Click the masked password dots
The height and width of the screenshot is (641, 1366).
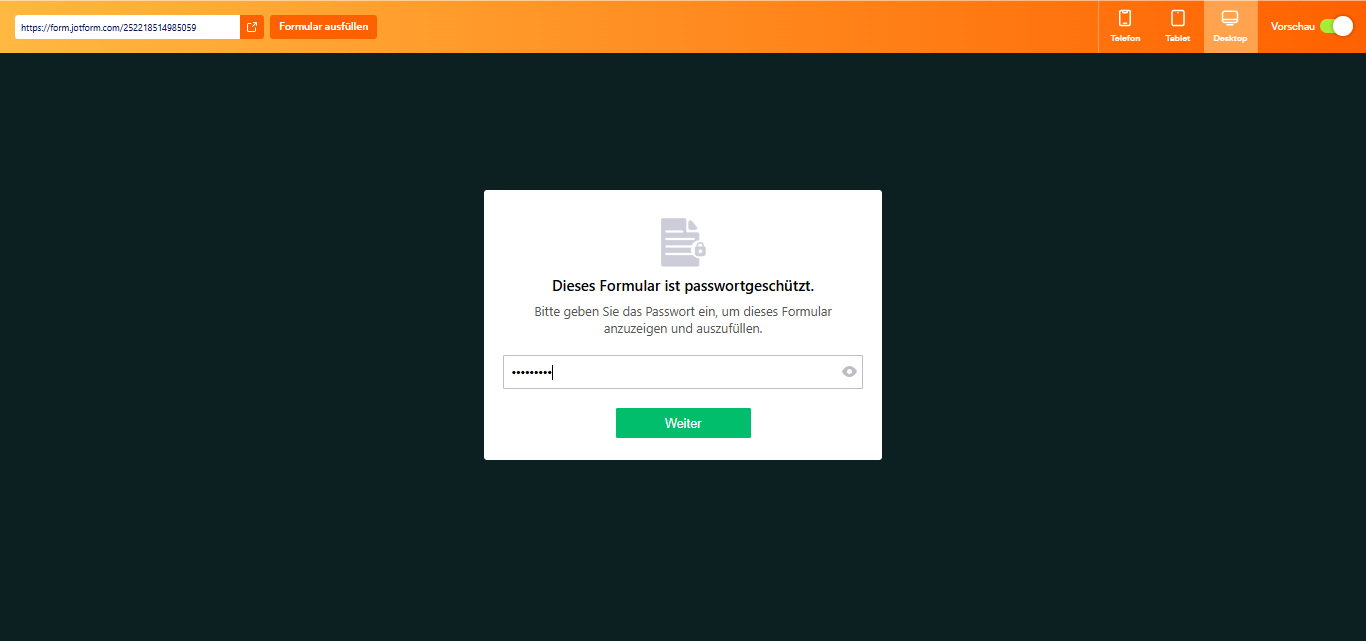pos(531,373)
